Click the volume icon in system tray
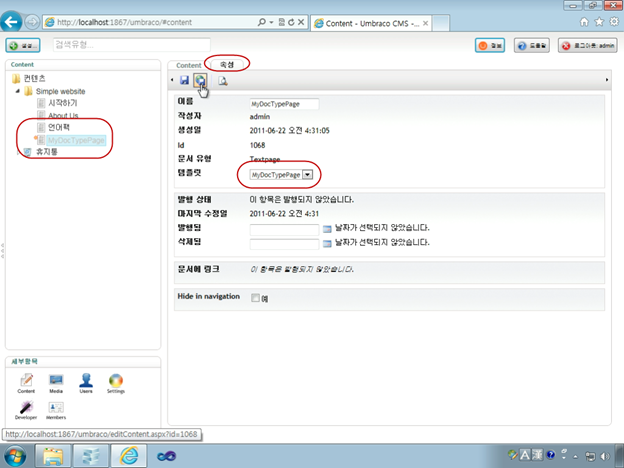Screen dimensions: 624x468 [x=605, y=456]
